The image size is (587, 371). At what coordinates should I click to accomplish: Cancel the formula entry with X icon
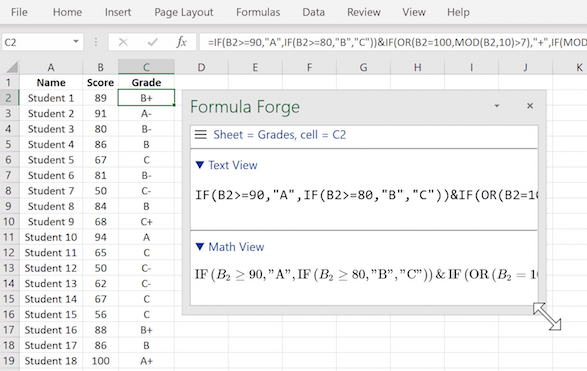click(x=123, y=42)
